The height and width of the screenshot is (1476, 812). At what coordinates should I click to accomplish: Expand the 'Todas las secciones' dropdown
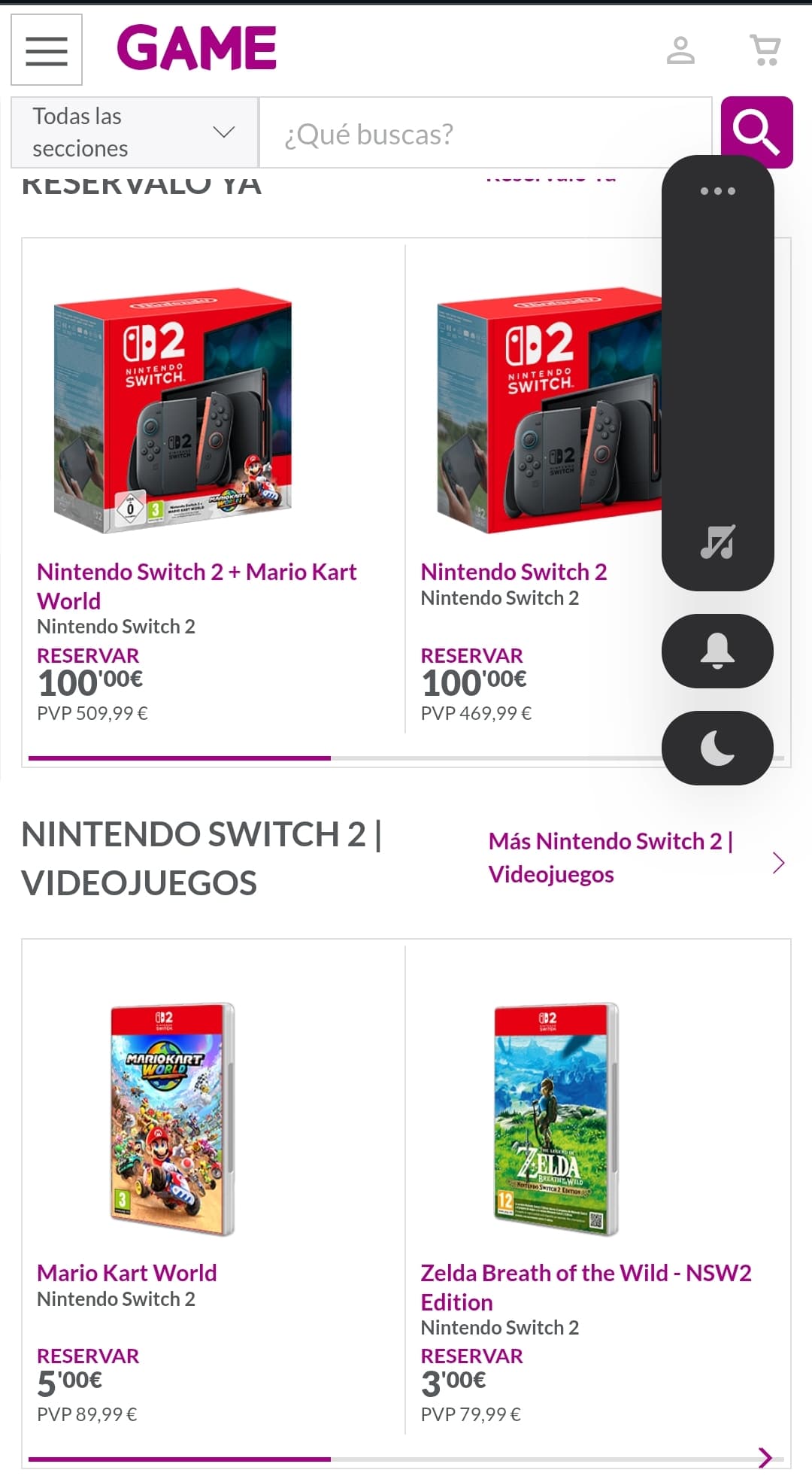click(x=135, y=132)
